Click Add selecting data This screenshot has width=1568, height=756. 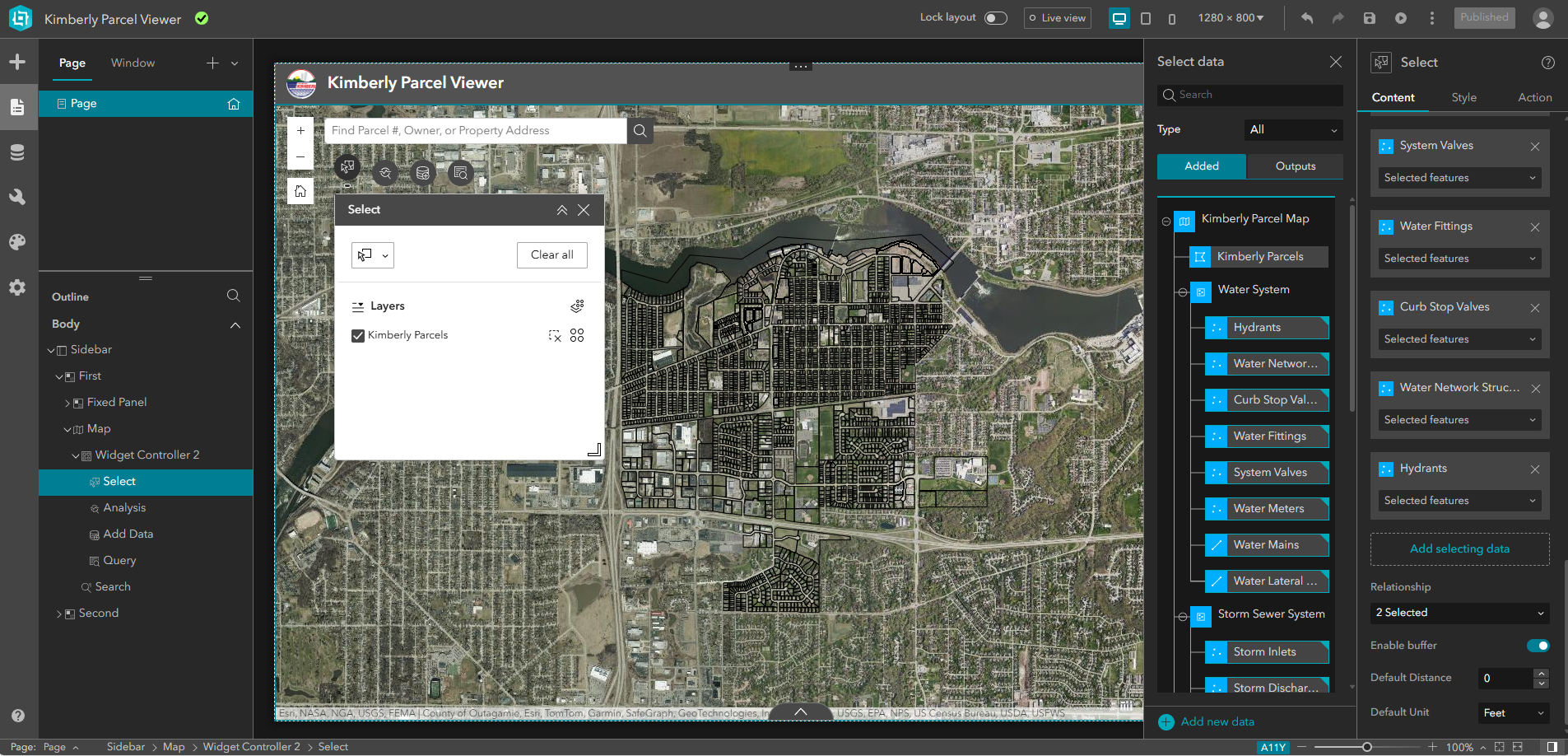tap(1458, 548)
